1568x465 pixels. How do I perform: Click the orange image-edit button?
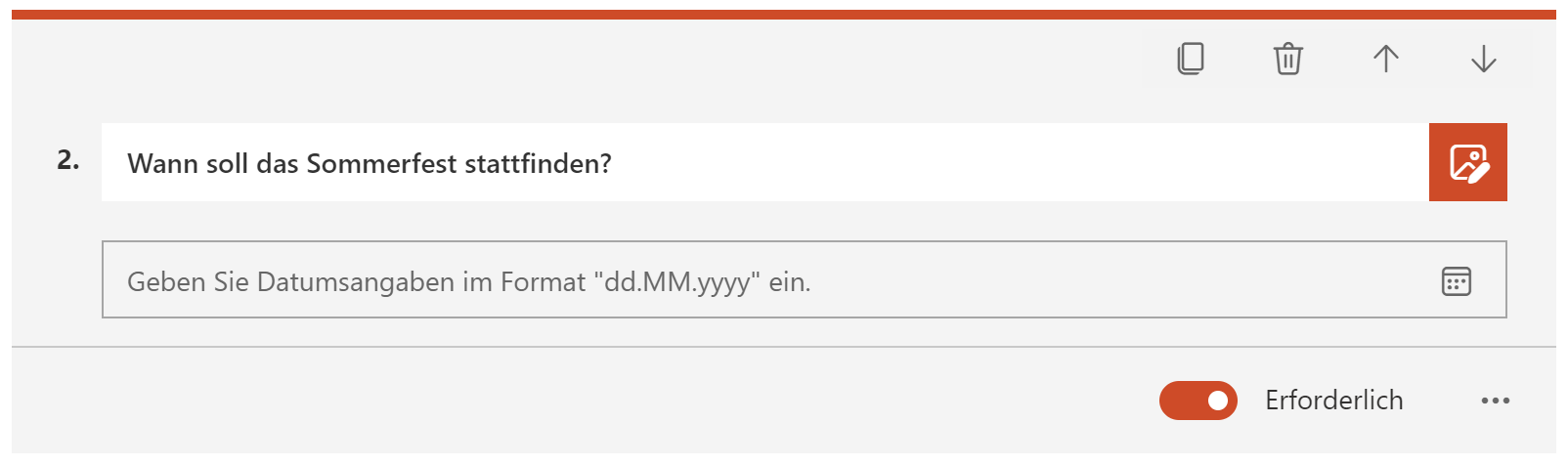tap(1468, 162)
